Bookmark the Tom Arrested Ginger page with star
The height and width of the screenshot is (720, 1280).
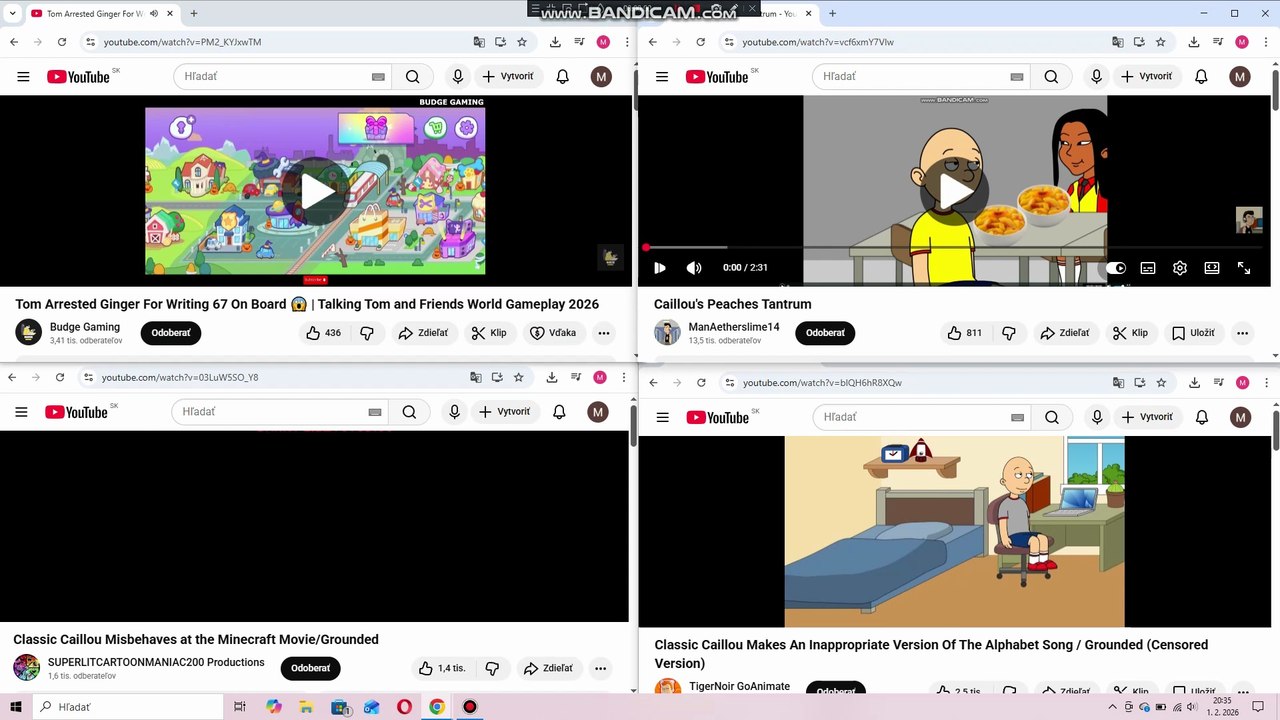522,42
